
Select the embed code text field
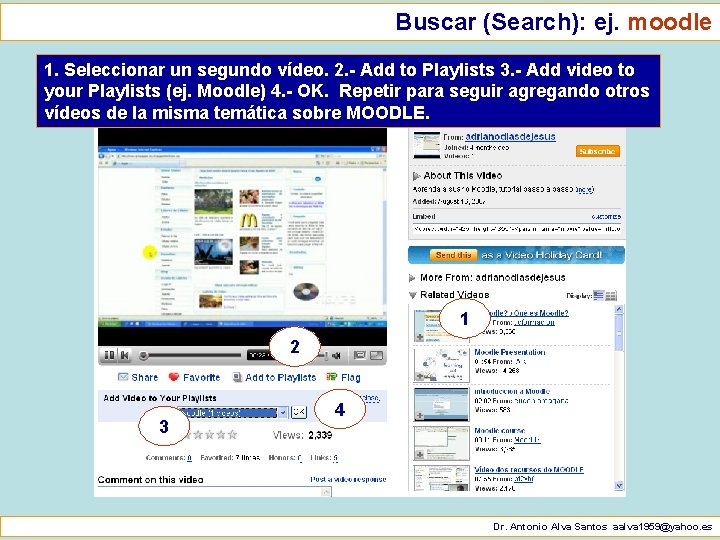pos(517,229)
